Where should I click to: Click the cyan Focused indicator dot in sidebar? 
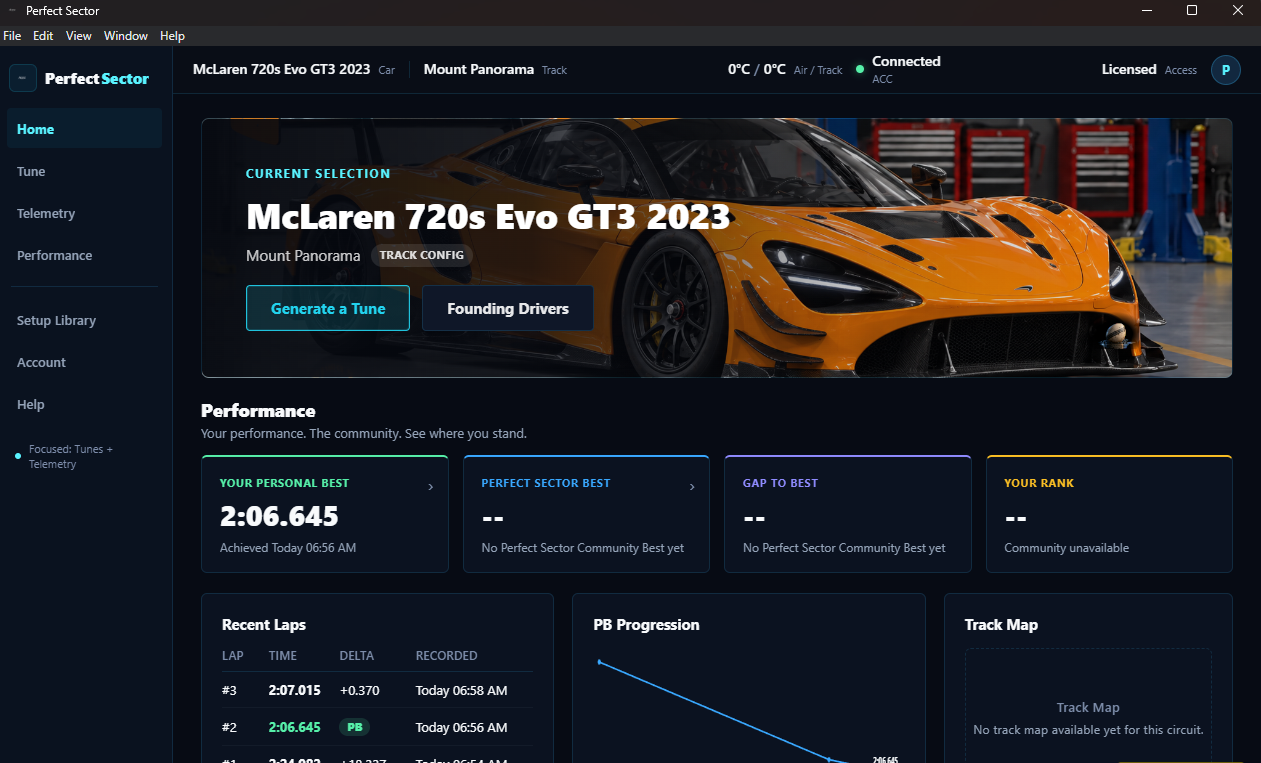coord(18,456)
